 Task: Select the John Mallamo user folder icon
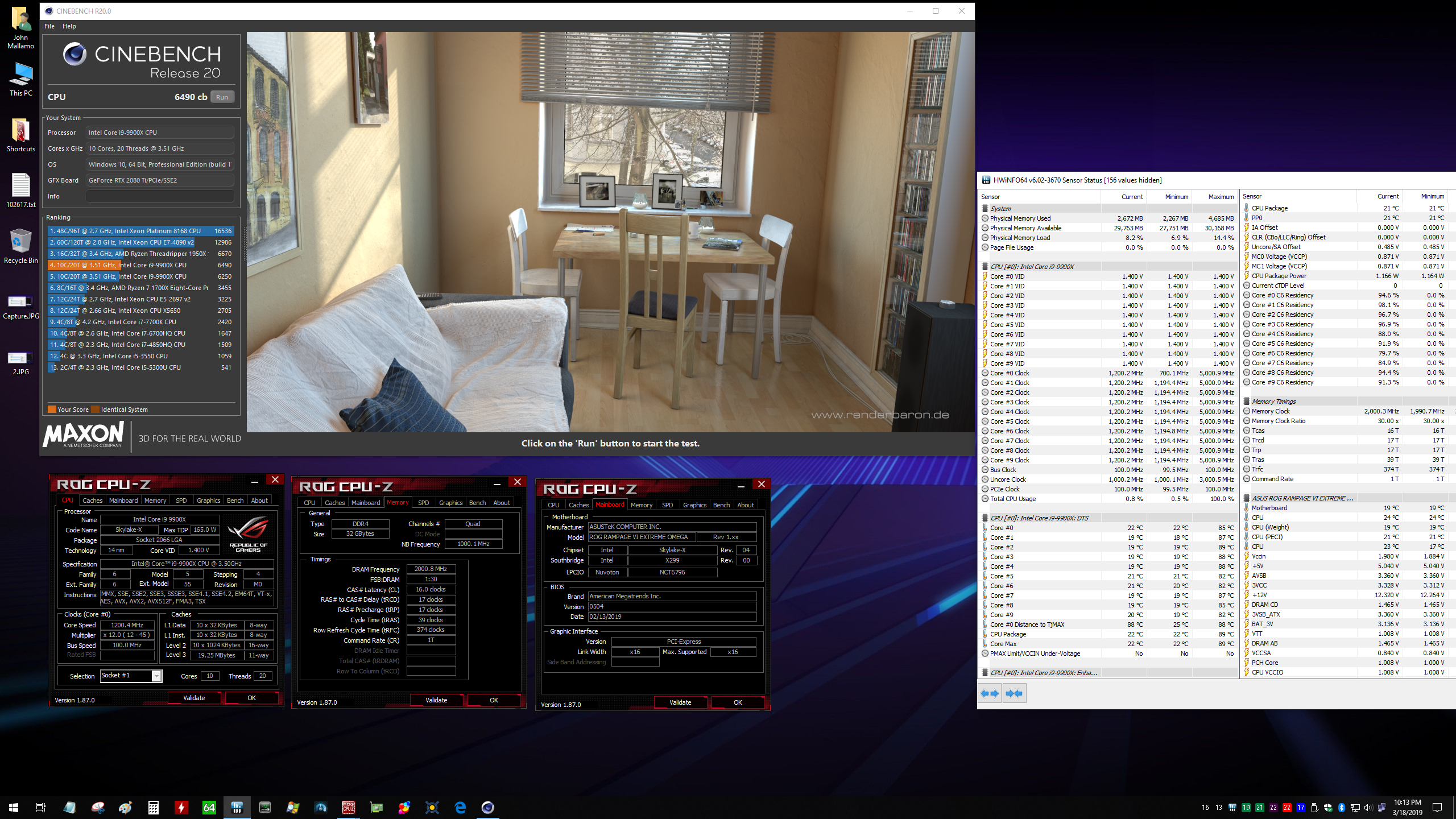[x=21, y=28]
